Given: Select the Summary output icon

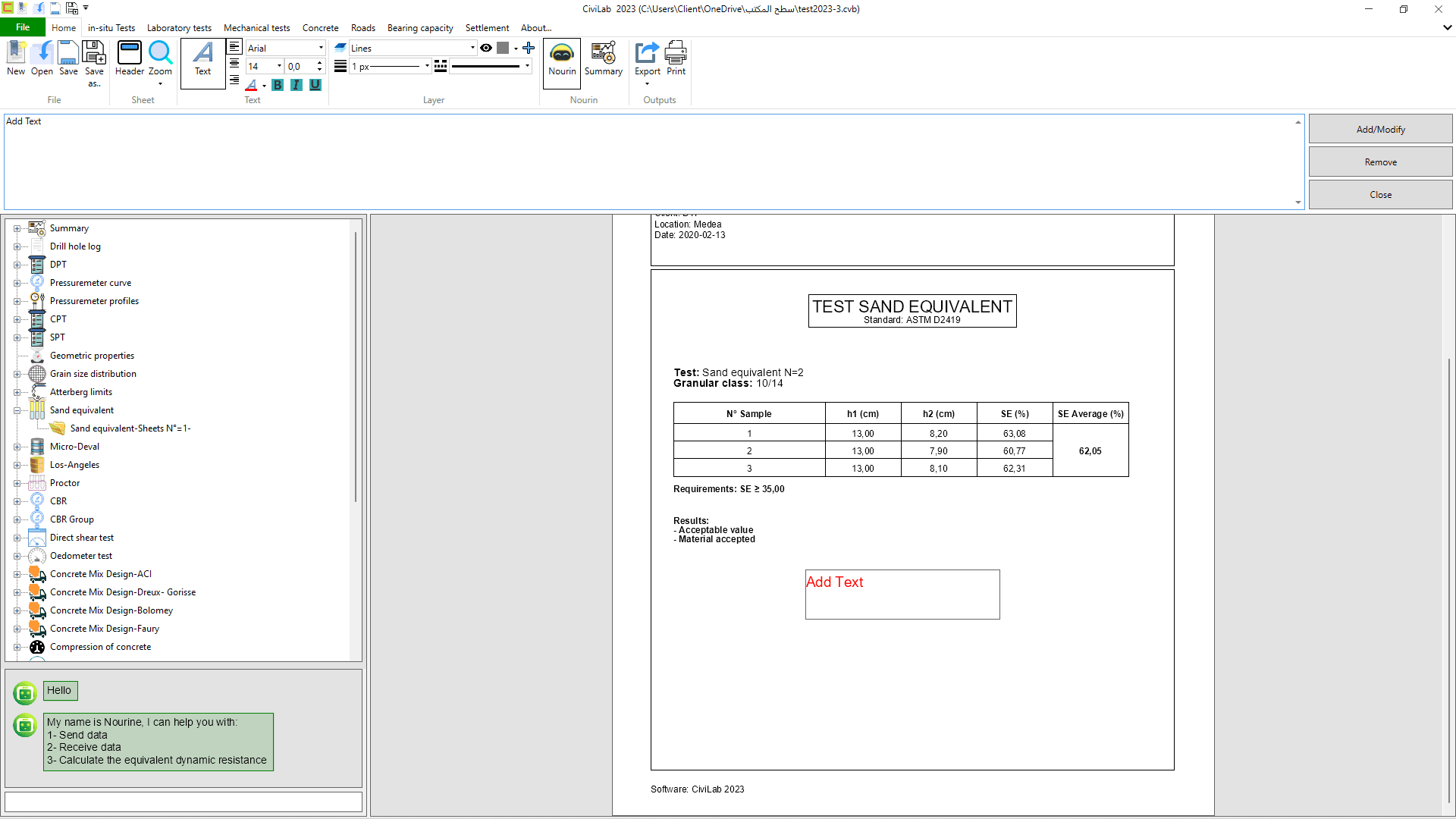Looking at the screenshot, I should tap(603, 61).
